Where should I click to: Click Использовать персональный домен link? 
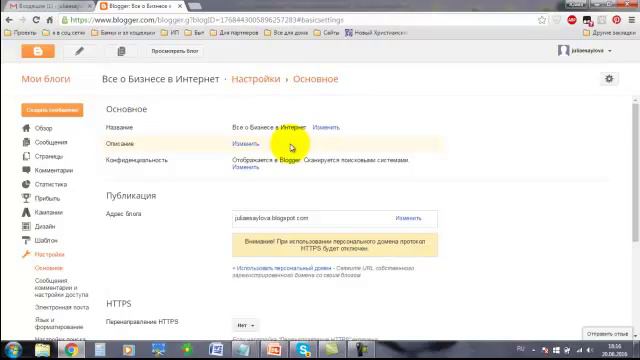point(283,268)
